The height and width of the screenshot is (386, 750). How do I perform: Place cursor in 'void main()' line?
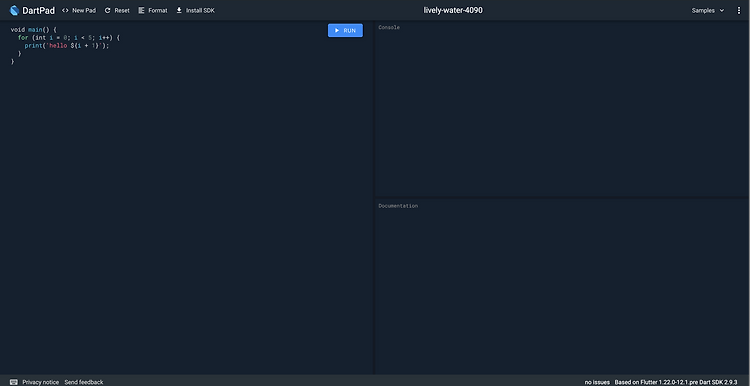33,30
